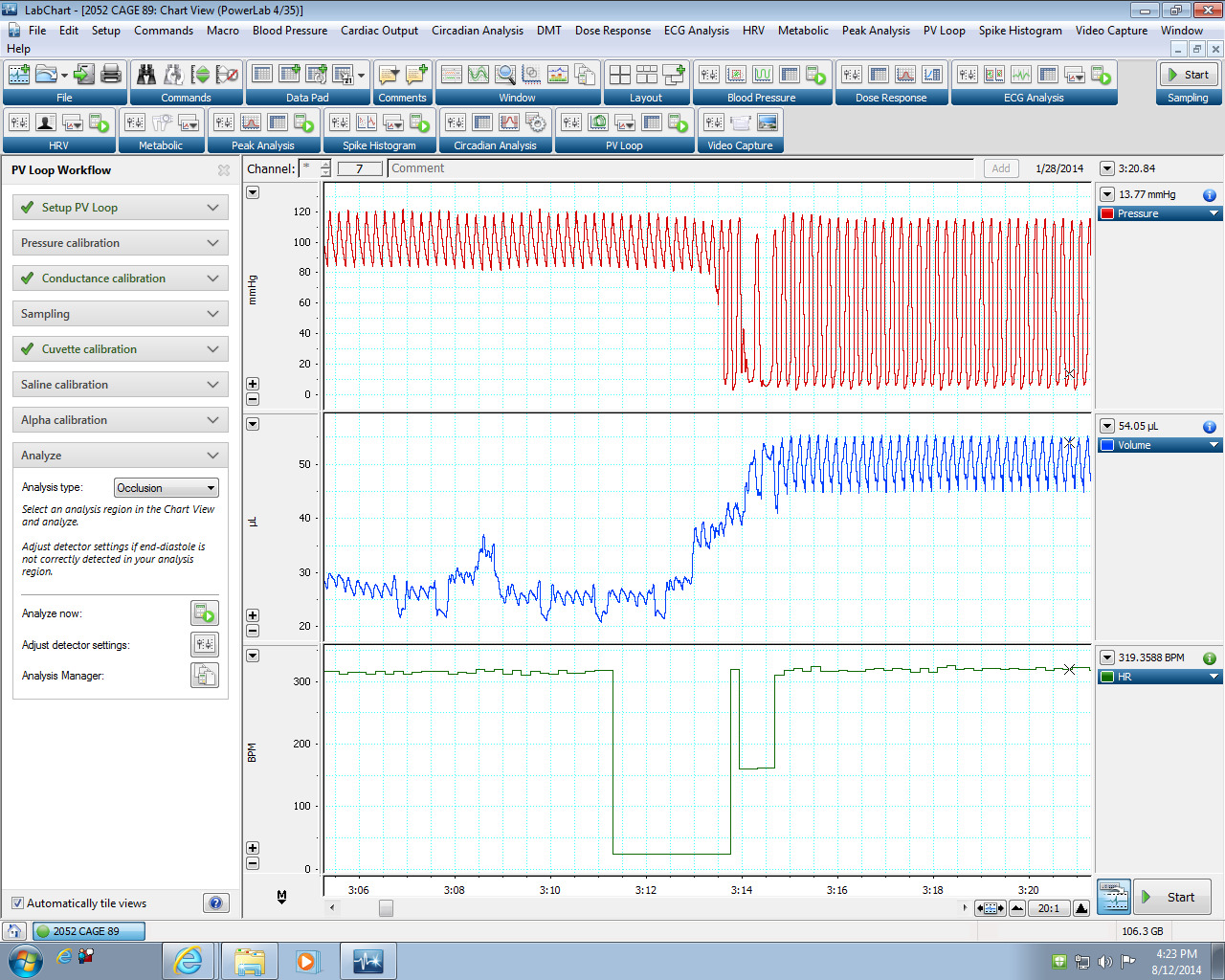Viewport: 1225px width, 980px height.
Task: Click the Video Capture camera icon
Action: (x=740, y=122)
